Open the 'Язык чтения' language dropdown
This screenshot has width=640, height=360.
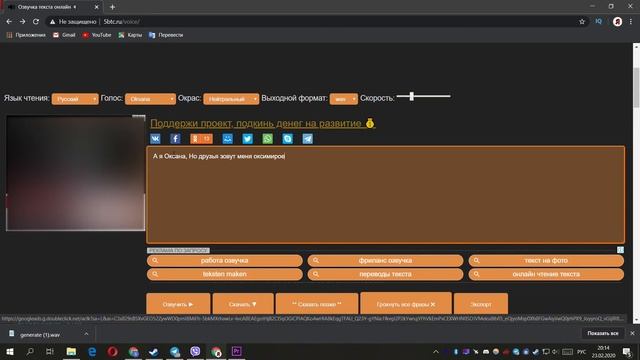tap(75, 99)
